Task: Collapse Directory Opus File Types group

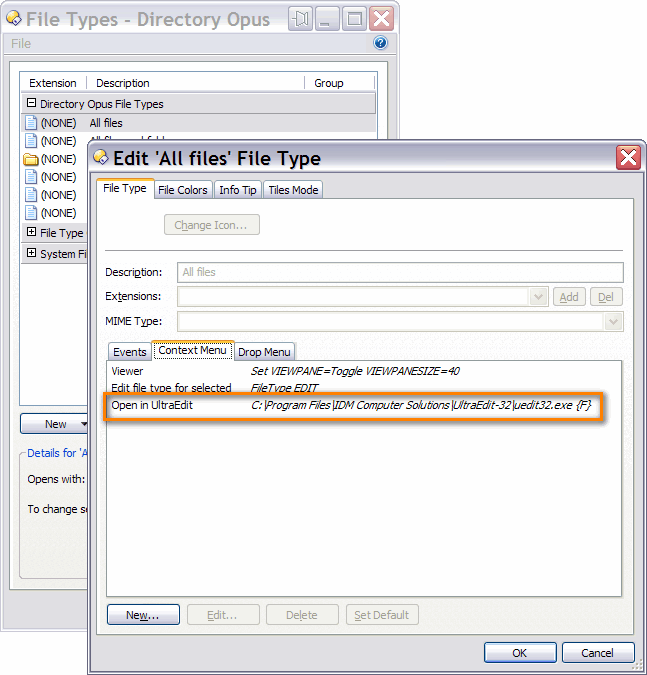Action: 31,103
